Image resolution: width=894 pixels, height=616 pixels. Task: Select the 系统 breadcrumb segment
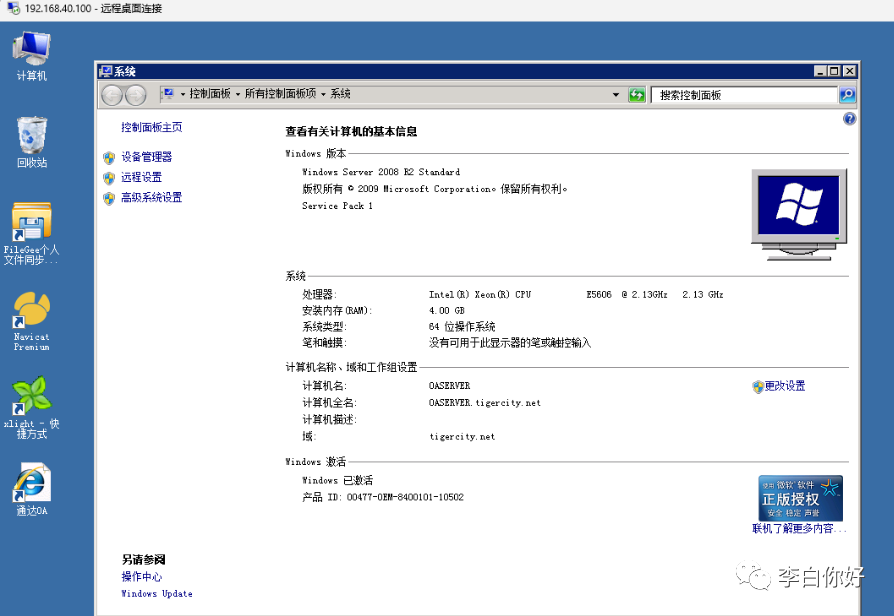tap(340, 94)
